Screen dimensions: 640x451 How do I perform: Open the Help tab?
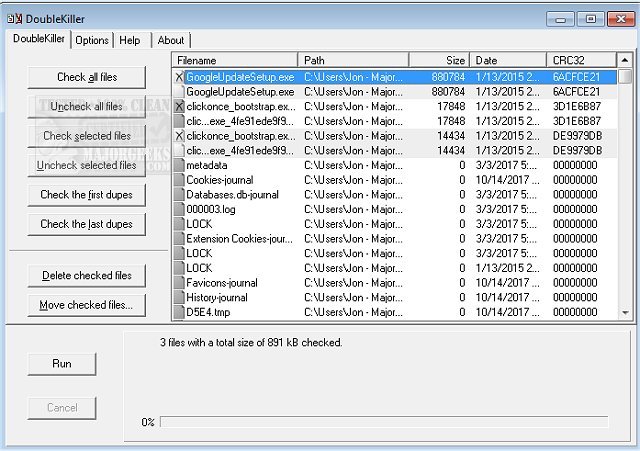[x=130, y=40]
